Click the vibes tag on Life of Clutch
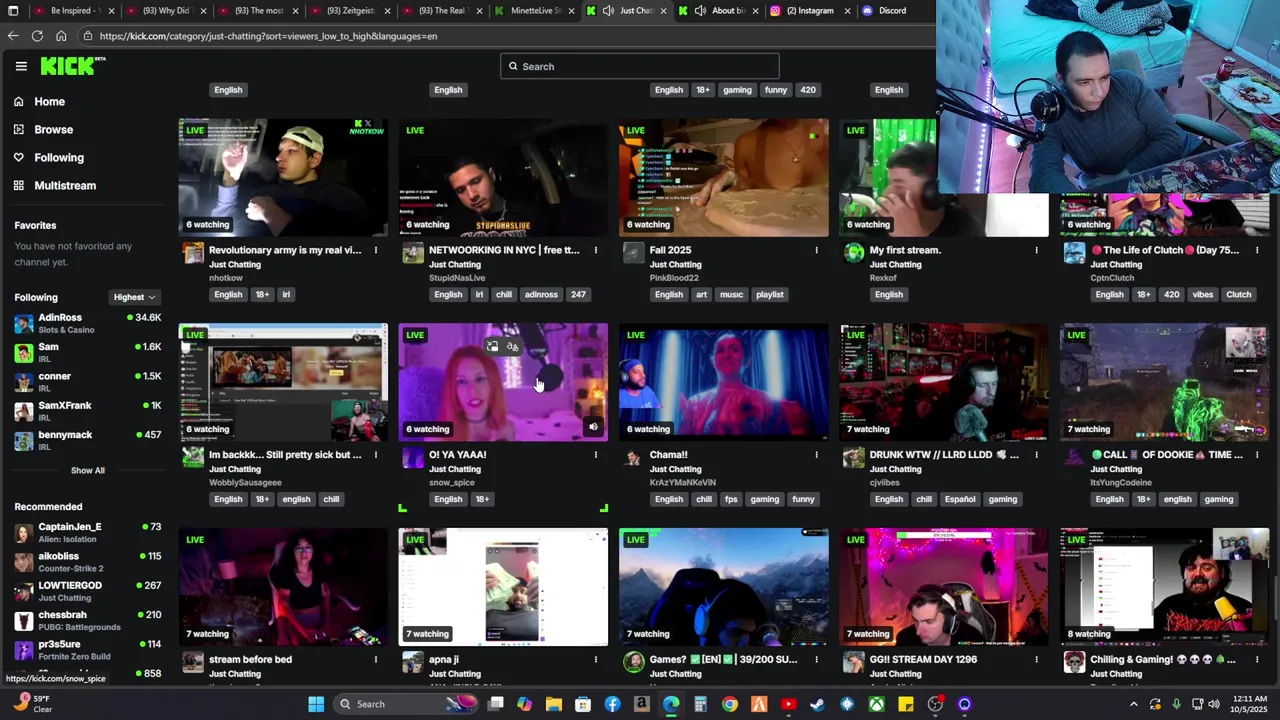 point(1203,295)
